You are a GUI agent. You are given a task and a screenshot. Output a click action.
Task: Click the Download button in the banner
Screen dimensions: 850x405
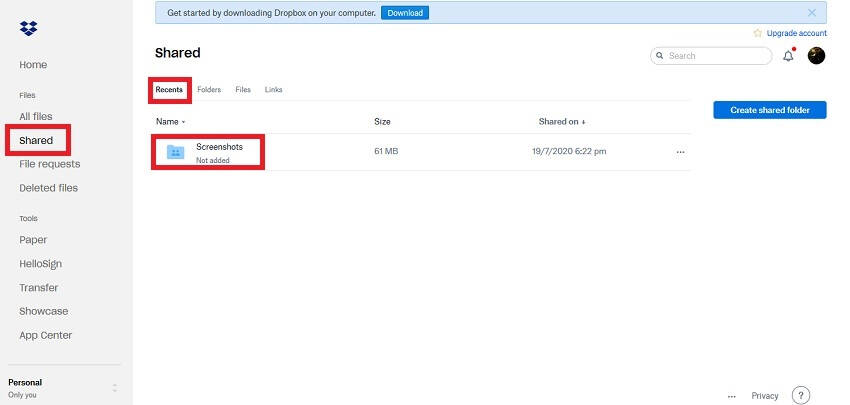tap(405, 12)
